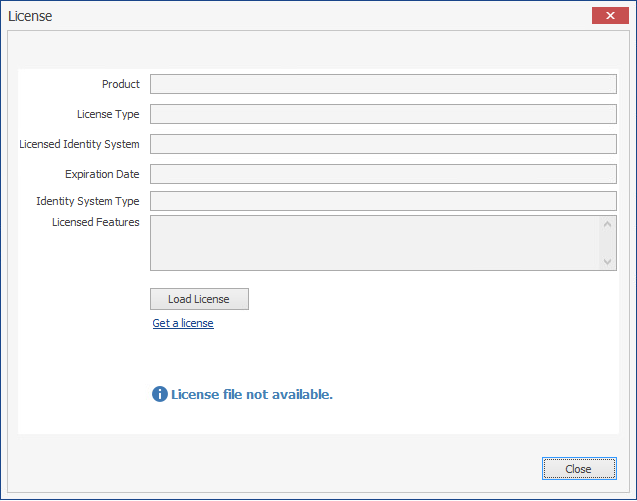The height and width of the screenshot is (501, 637).
Task: Click the Product label
Action: tap(121, 84)
